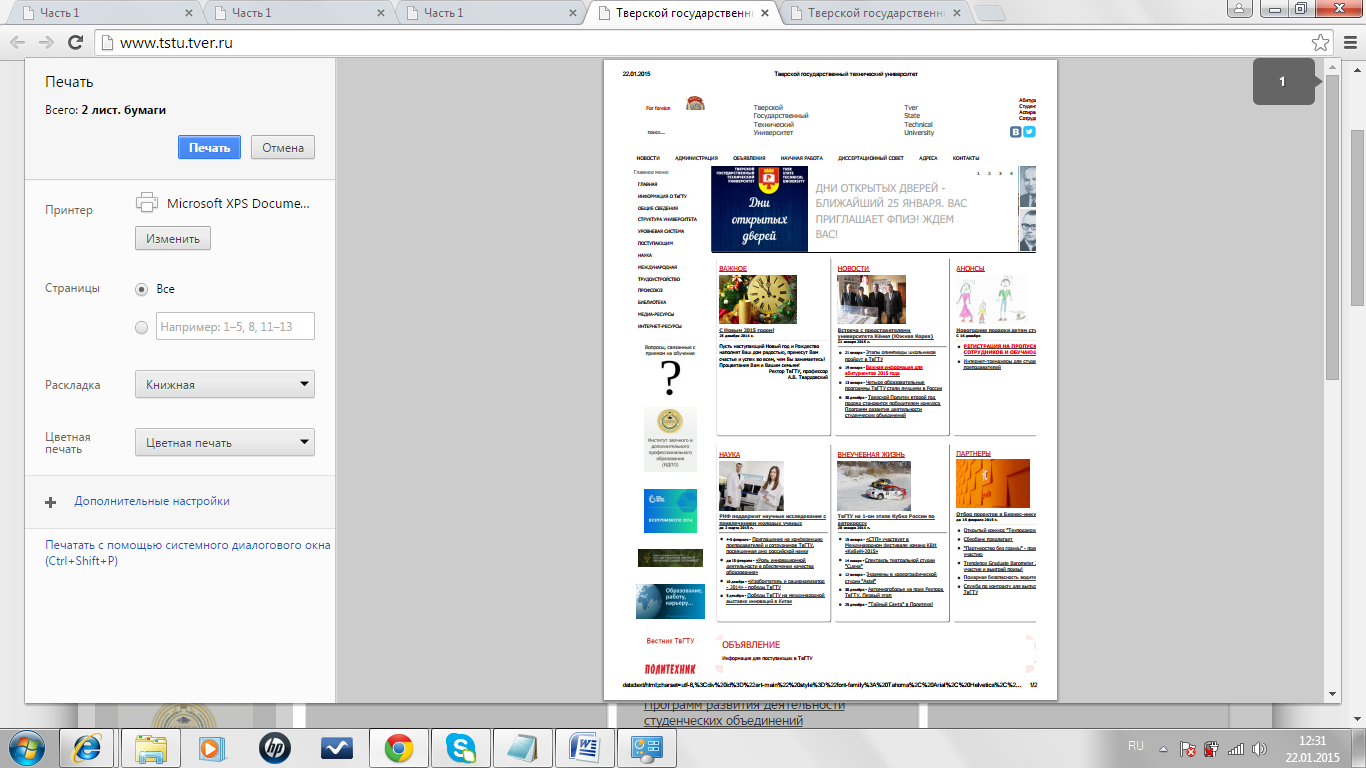Click the notepad icon in the taskbar
The image size is (1366, 768).
click(523, 747)
